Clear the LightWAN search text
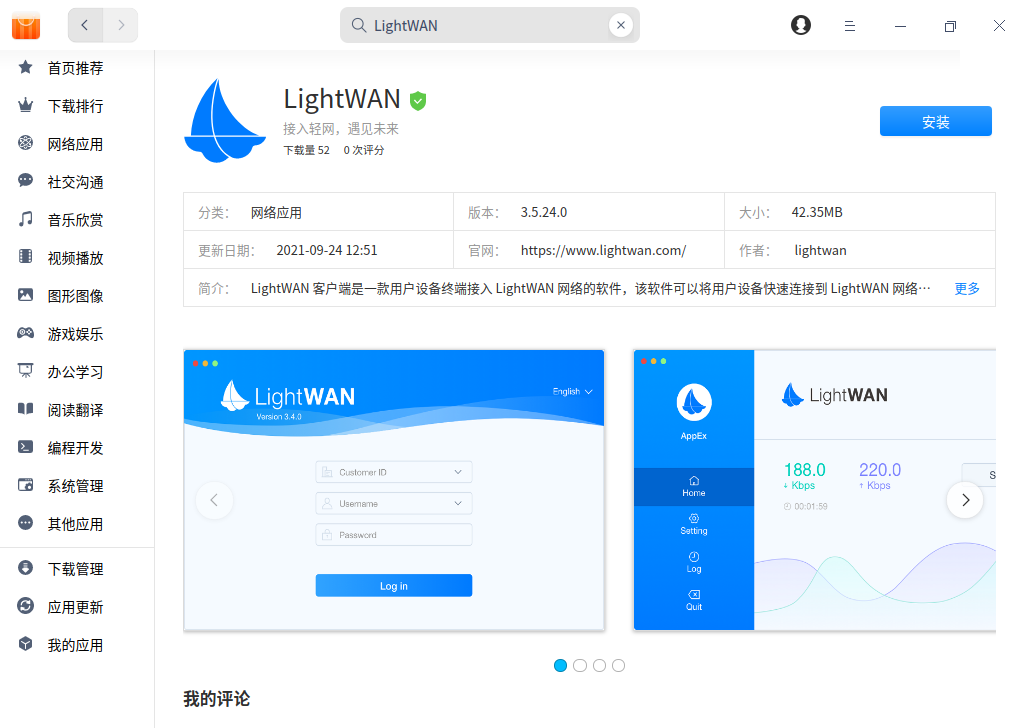The height and width of the screenshot is (728, 1024). (x=620, y=26)
